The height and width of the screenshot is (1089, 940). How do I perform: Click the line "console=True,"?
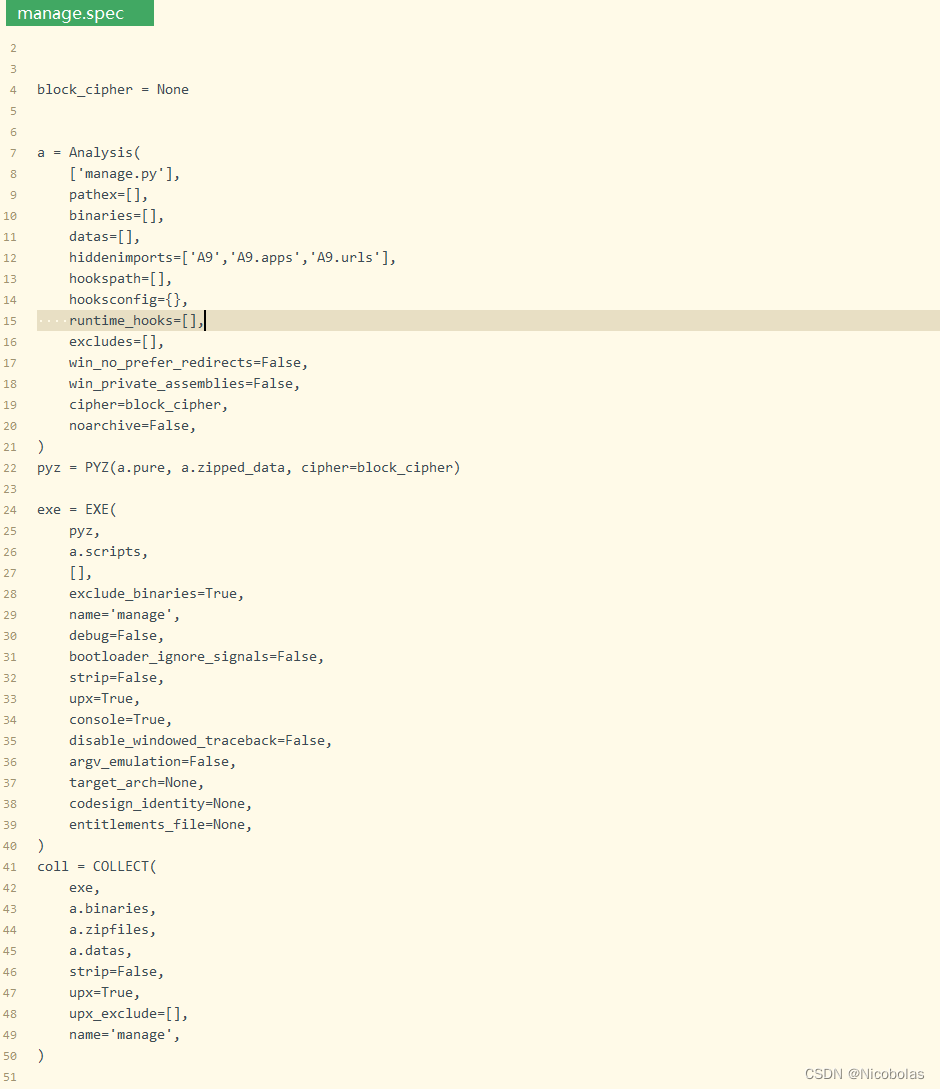[120, 720]
